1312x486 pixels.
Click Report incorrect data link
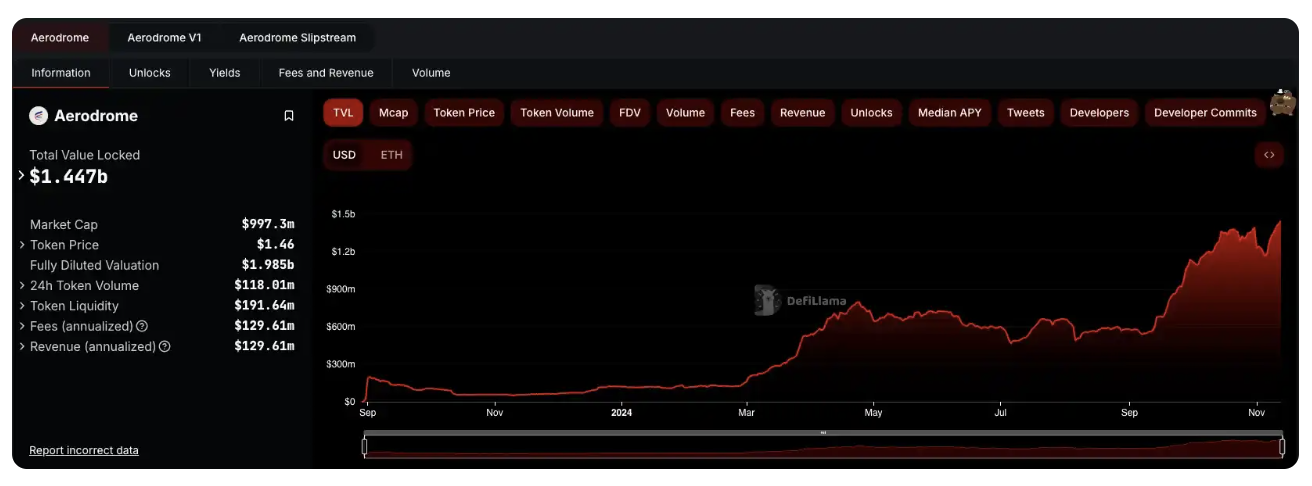(x=84, y=450)
